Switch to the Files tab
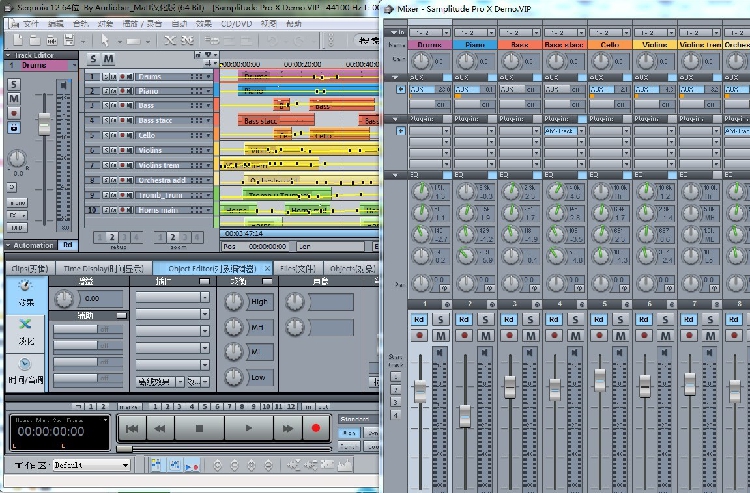750x493 pixels. click(298, 269)
